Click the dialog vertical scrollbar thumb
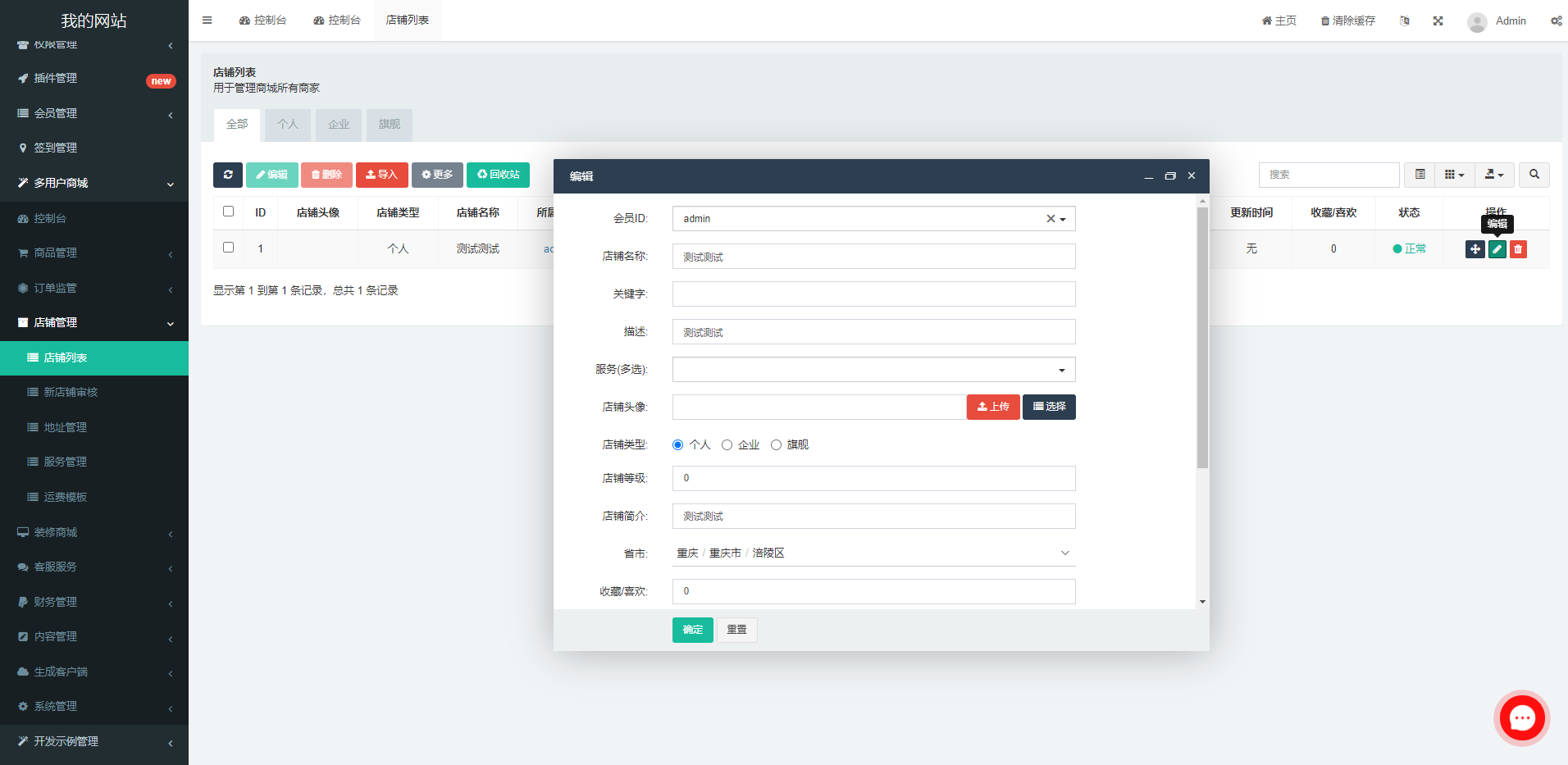The height and width of the screenshot is (765, 1568). click(1202, 337)
